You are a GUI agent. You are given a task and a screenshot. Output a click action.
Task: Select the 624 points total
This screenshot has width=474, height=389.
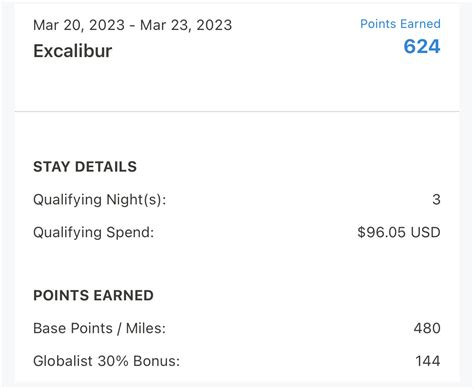pyautogui.click(x=422, y=46)
